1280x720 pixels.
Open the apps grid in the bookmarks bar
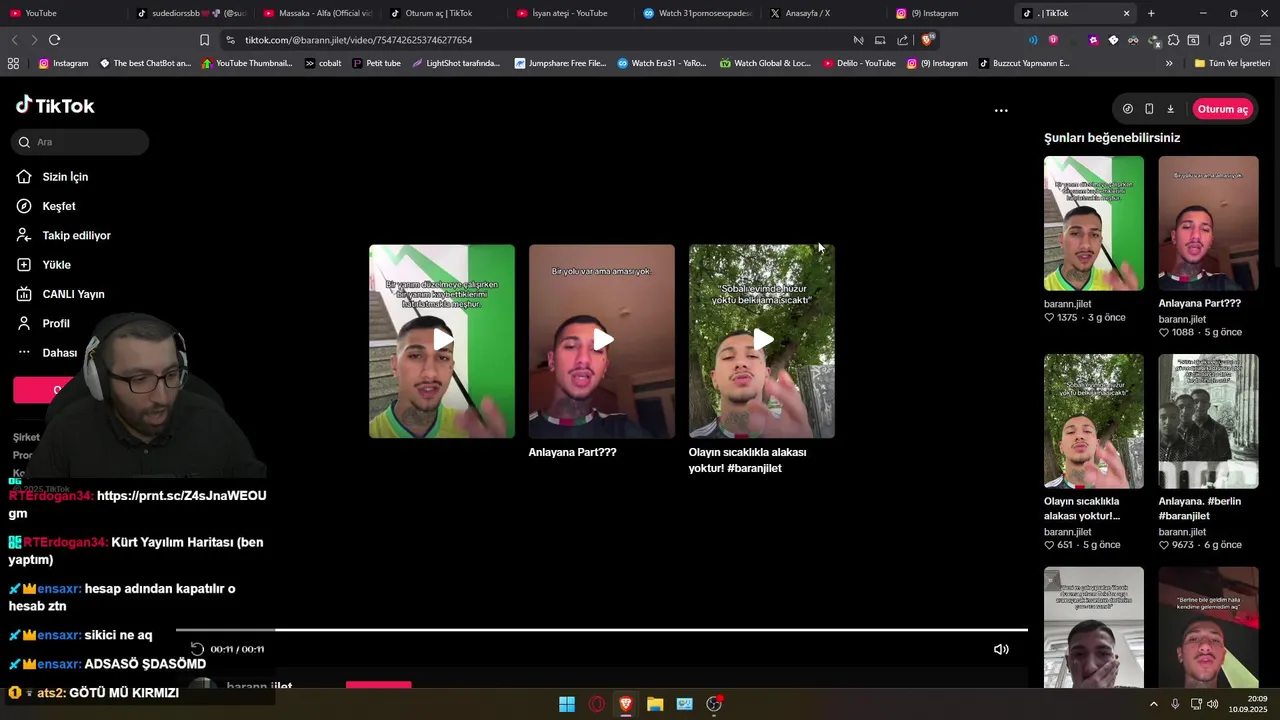tap(13, 63)
